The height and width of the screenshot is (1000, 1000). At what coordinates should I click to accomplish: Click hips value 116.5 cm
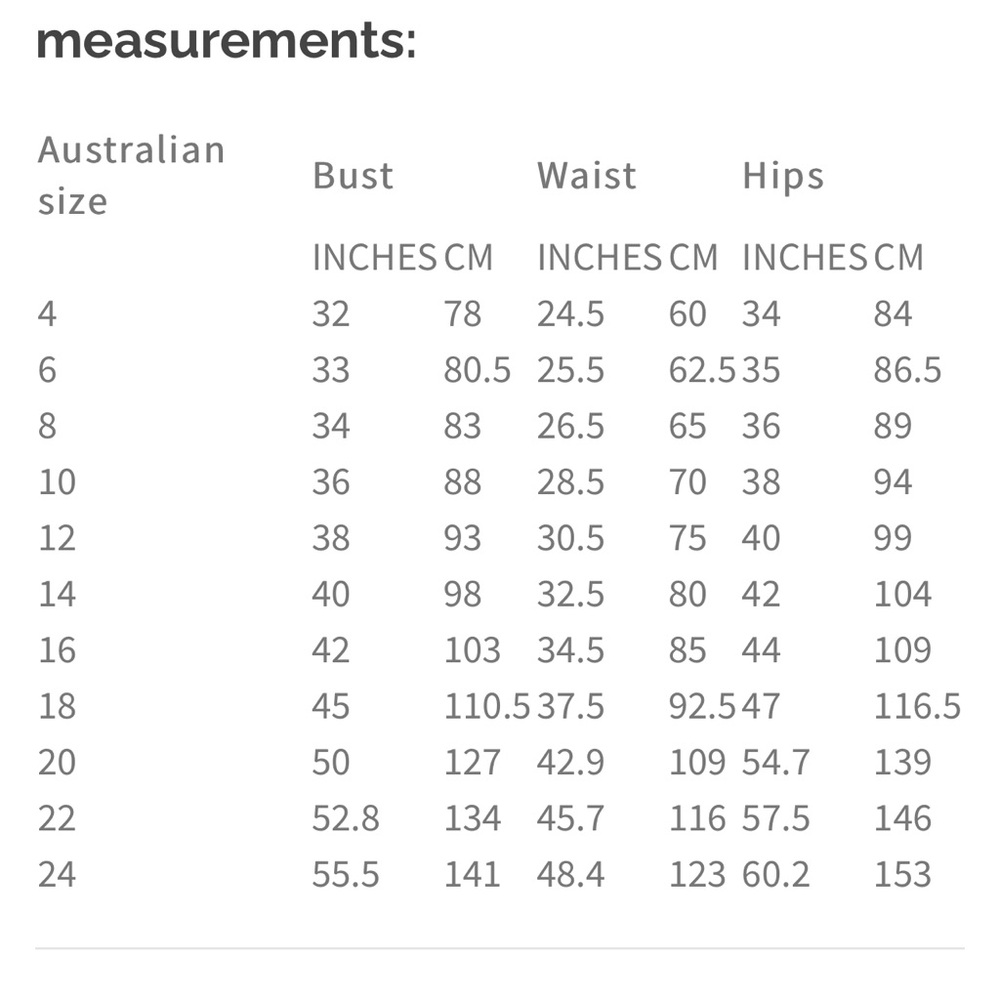[x=917, y=706]
